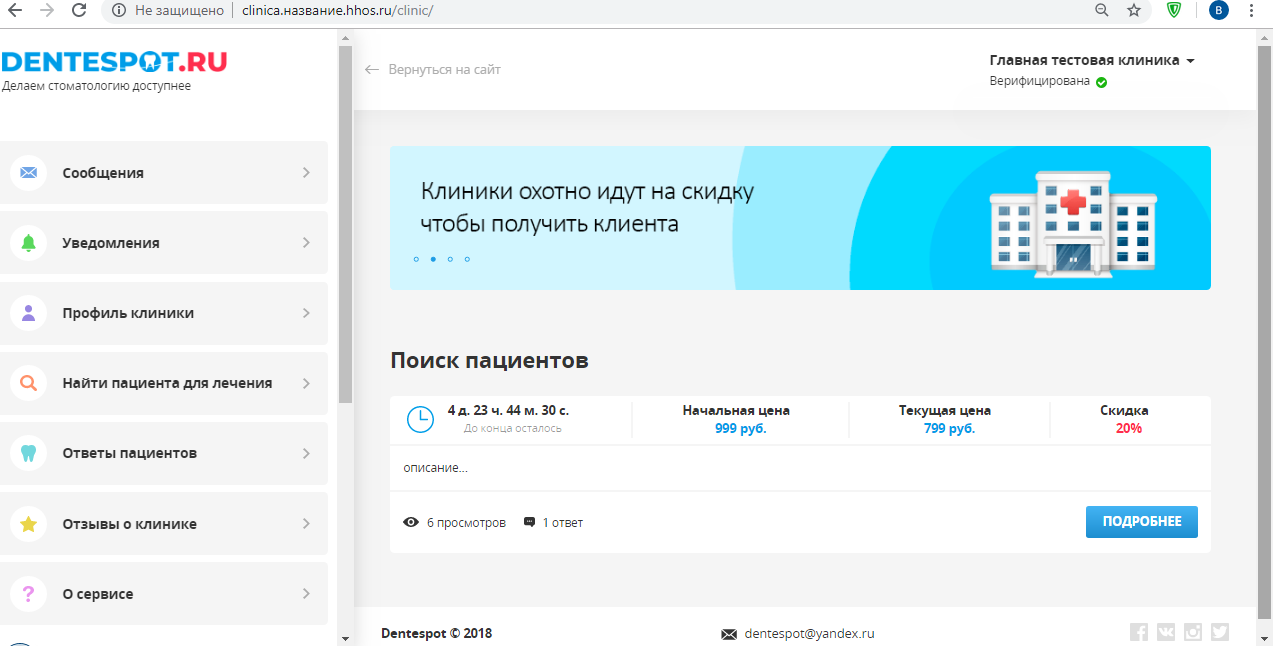Expand Профиль клиники chevron arrow

pyautogui.click(x=306, y=313)
